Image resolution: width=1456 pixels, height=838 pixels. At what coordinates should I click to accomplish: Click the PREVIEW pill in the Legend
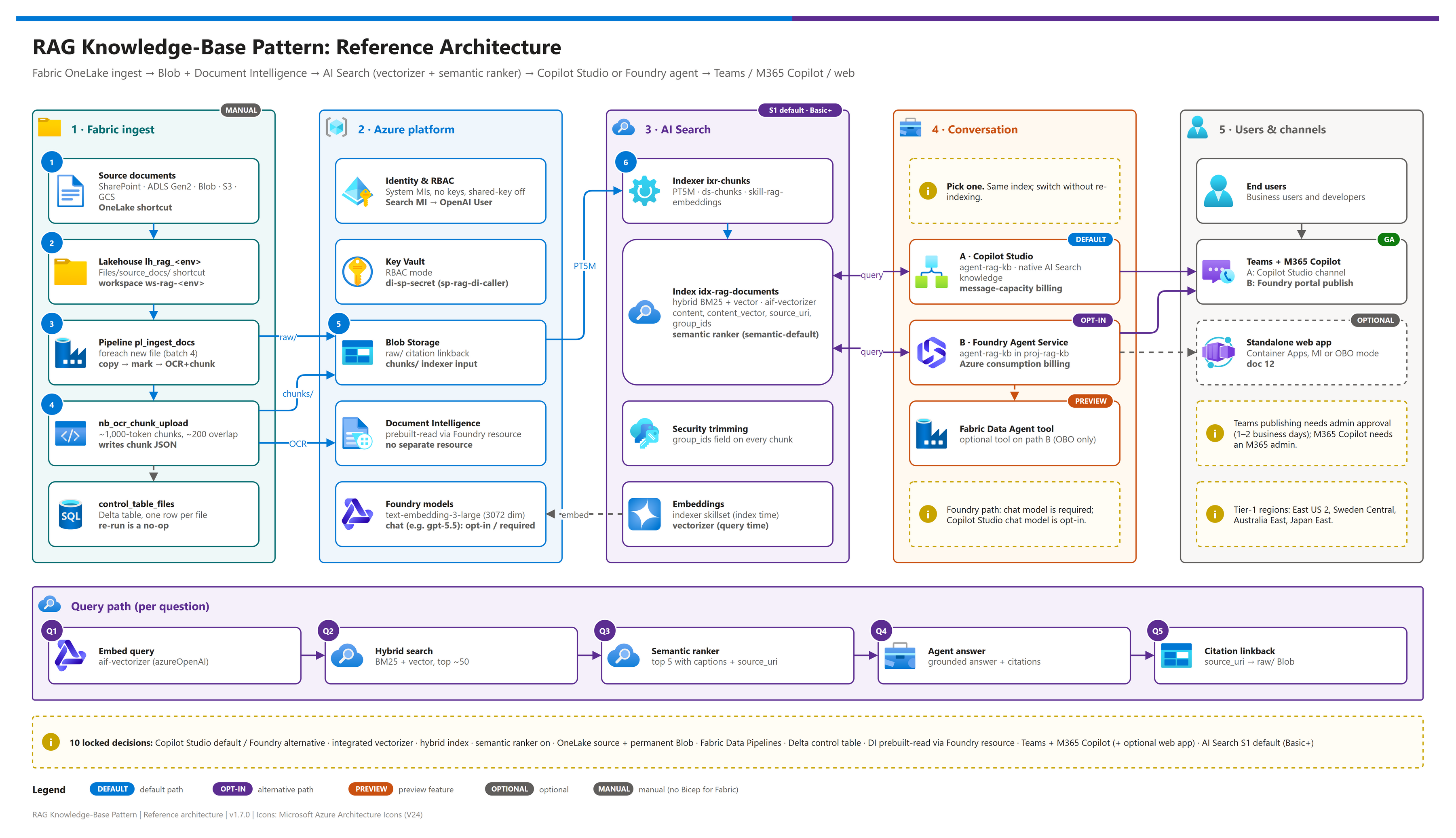pyautogui.click(x=371, y=789)
